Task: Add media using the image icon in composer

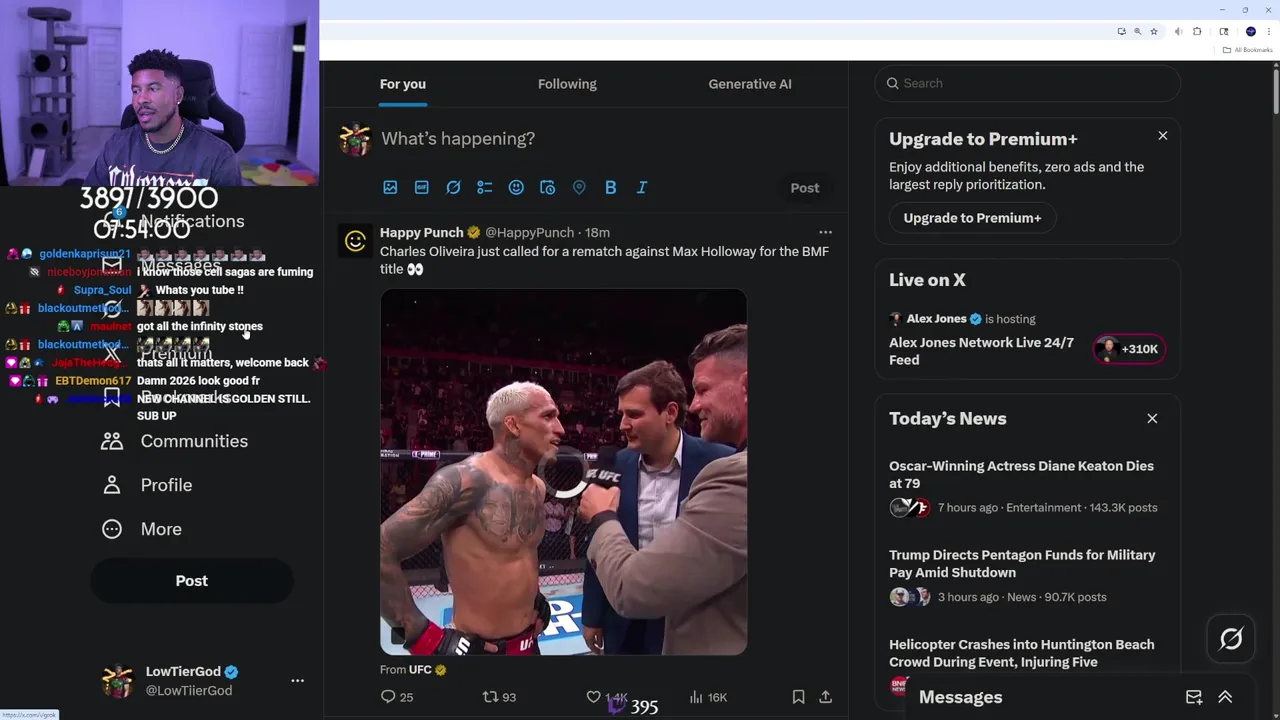Action: [390, 187]
